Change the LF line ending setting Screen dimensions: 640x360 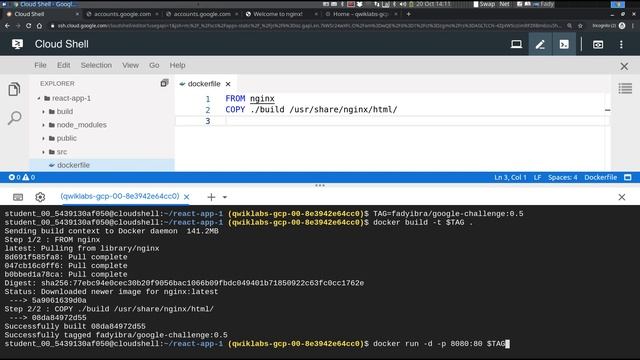coord(537,177)
